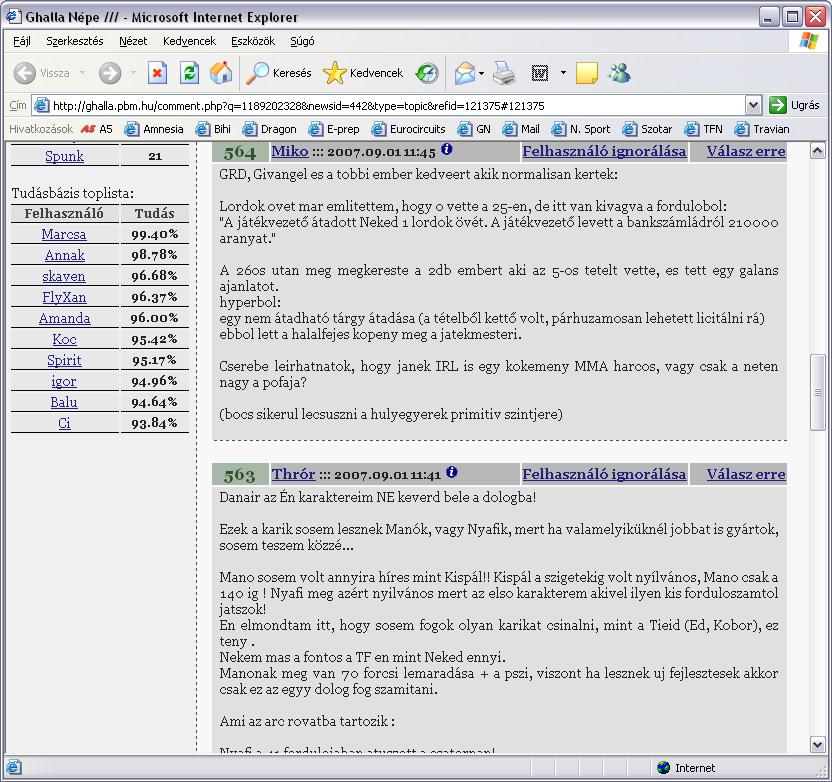Click the Stop loading (red X) toolbar icon

157,73
